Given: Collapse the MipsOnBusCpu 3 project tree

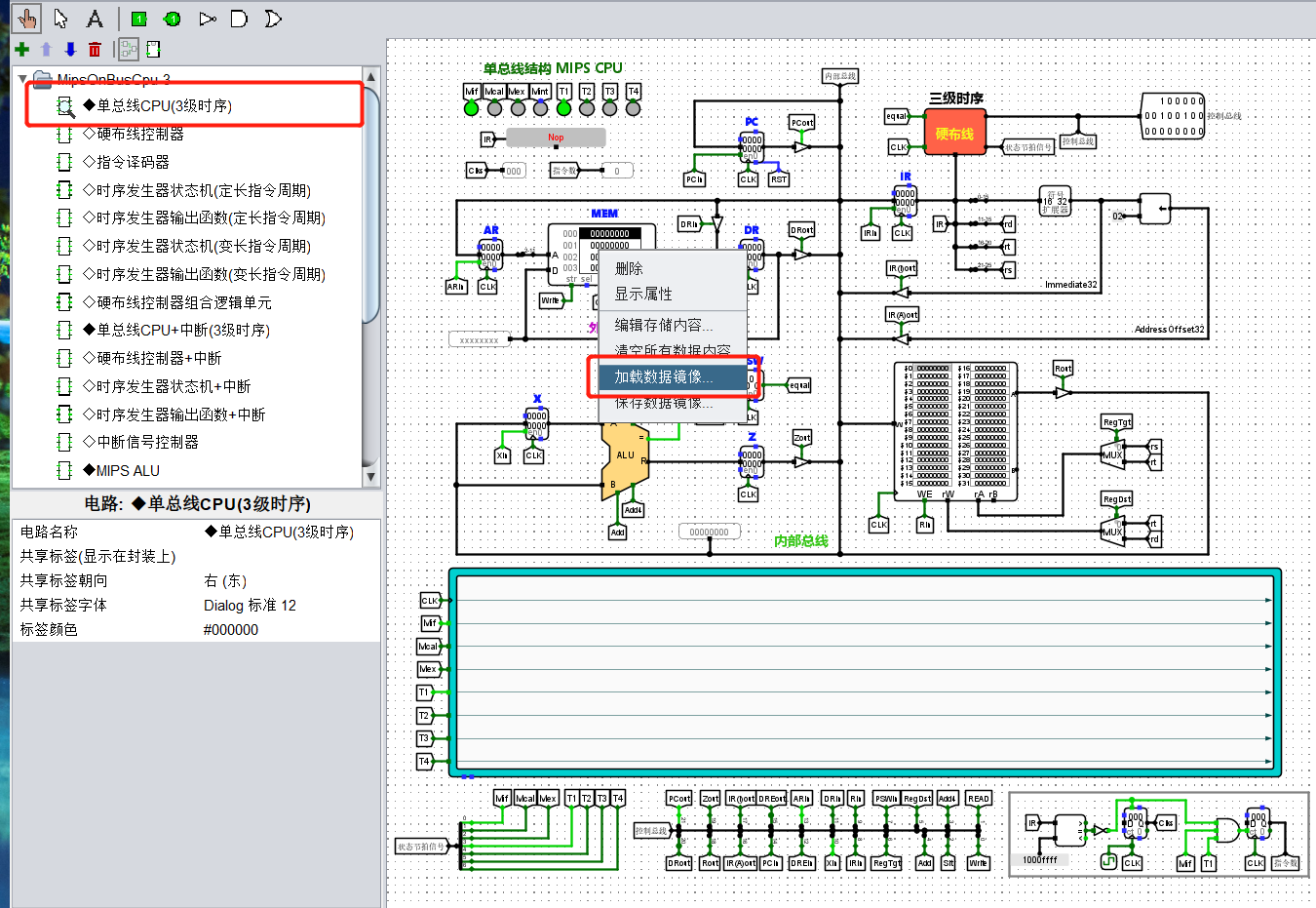Looking at the screenshot, I should point(22,79).
